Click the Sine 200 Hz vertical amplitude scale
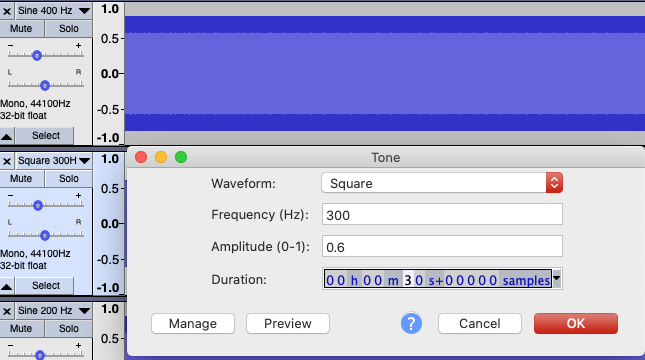This screenshot has width=645, height=360. [x=109, y=331]
